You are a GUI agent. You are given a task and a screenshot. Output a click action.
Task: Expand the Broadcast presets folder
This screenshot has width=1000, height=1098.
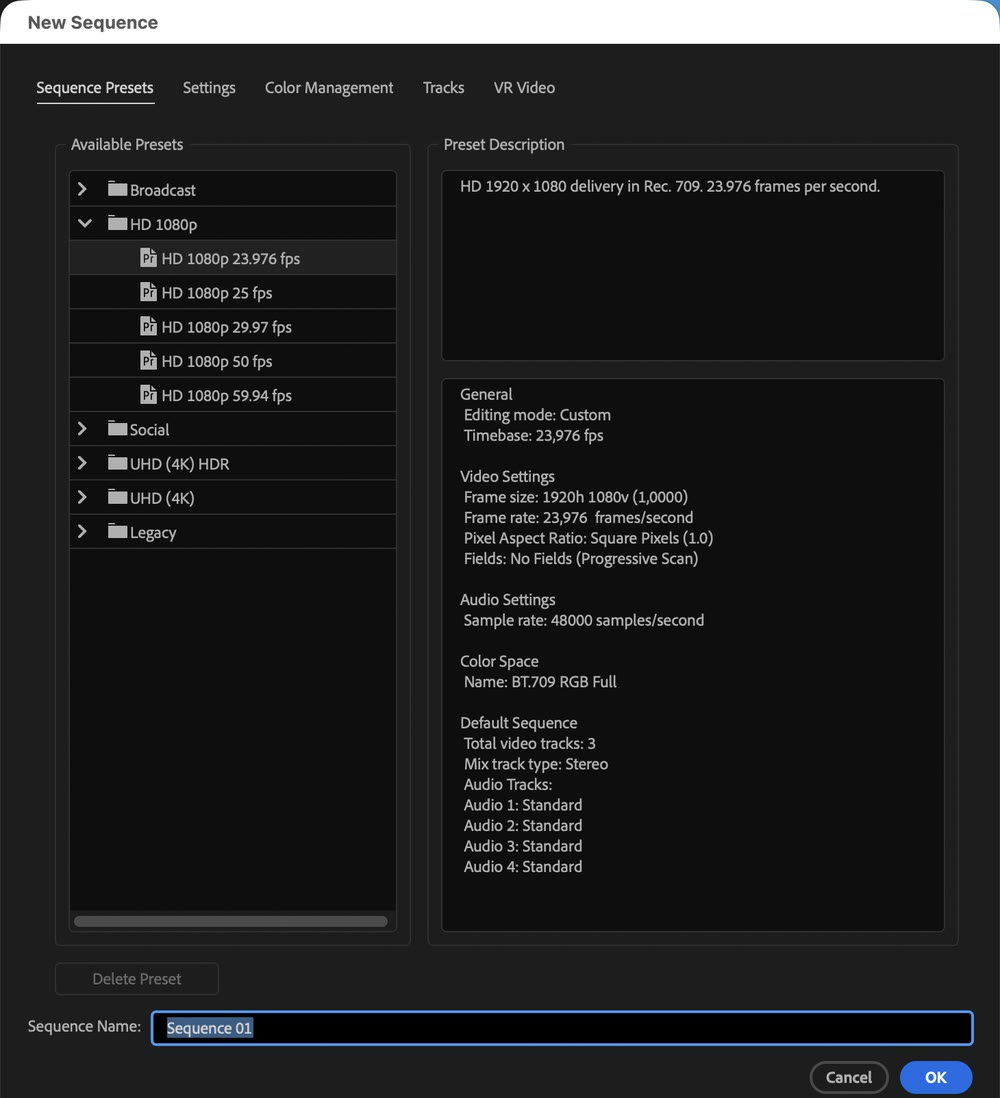[83, 189]
